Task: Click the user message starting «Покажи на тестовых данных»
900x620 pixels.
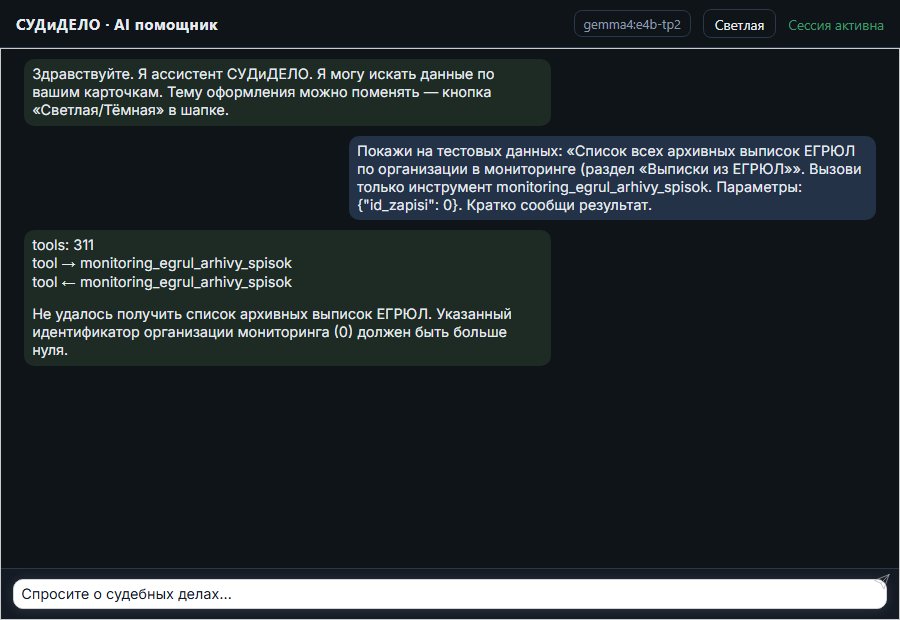Action: pos(612,178)
